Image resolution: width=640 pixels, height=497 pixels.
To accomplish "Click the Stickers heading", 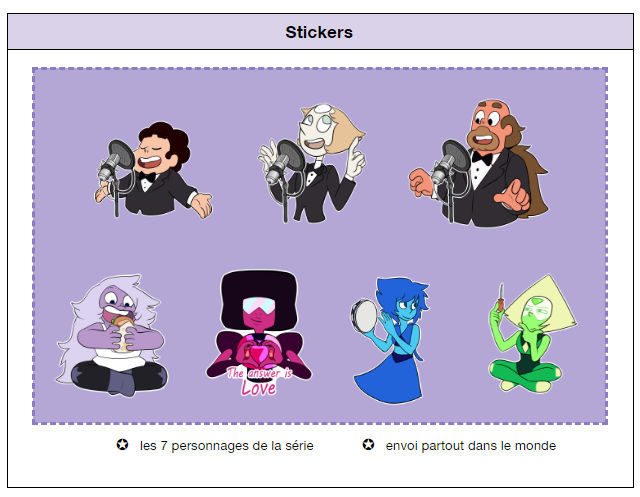I will (x=319, y=32).
